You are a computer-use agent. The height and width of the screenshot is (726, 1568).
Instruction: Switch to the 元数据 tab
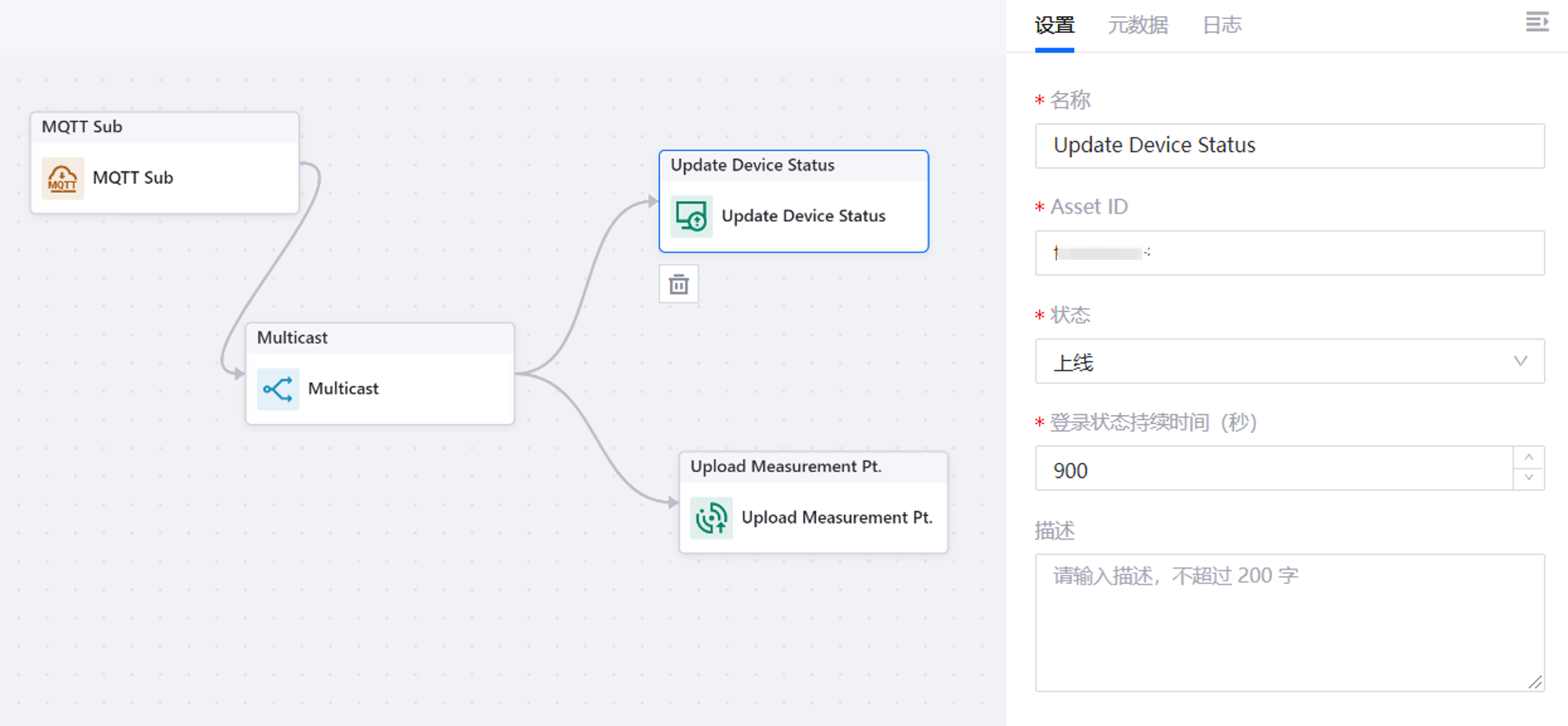(1137, 26)
